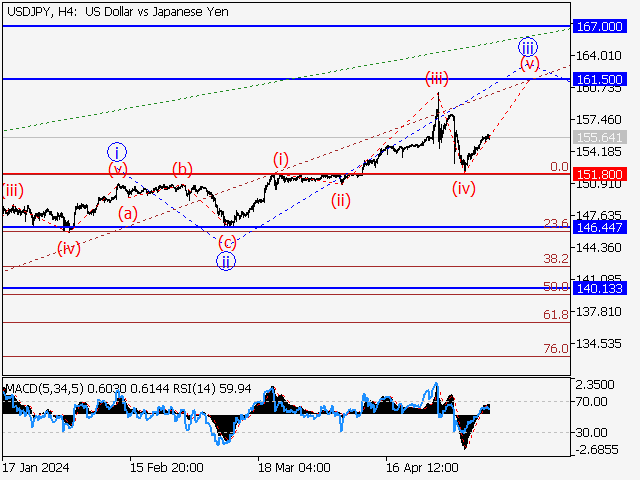Select the red 151.800 price label

click(600, 174)
